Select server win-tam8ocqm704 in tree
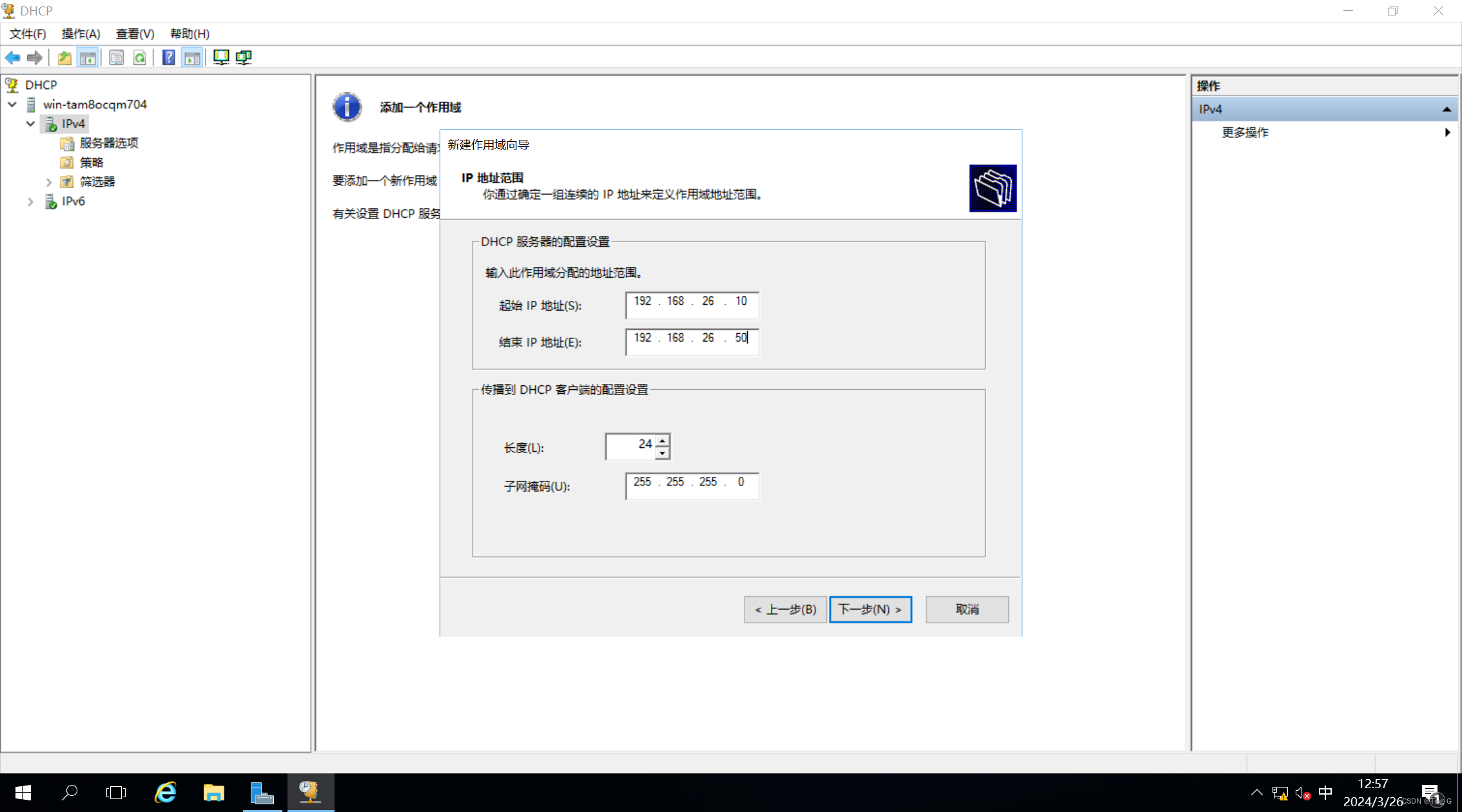 (95, 104)
